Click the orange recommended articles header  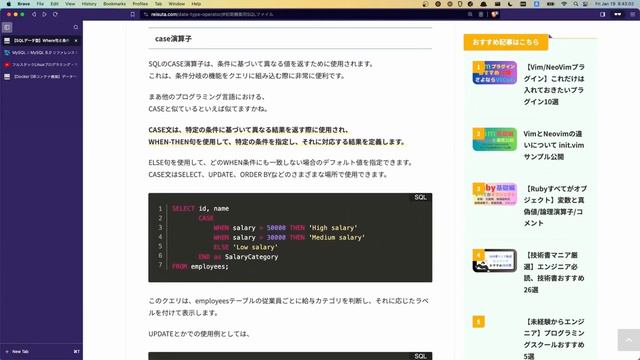point(506,42)
